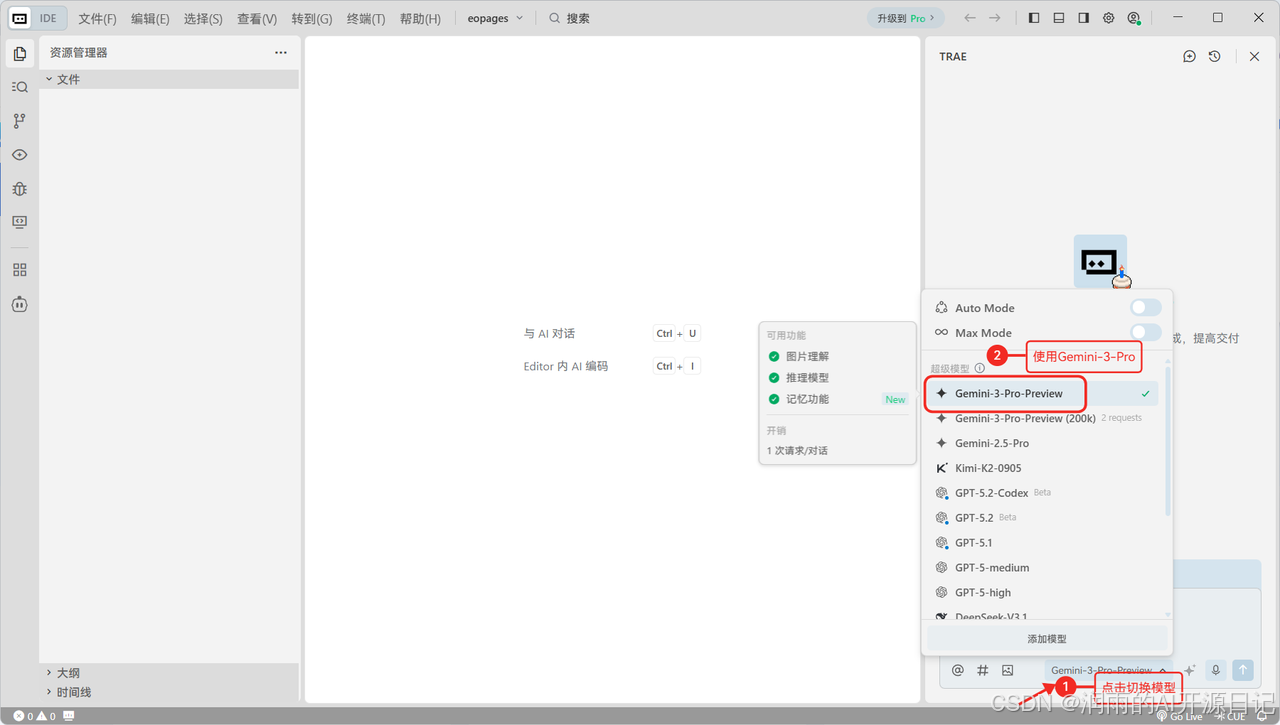Open the remote screen code icon
The height and width of the screenshot is (725, 1280).
20,222
